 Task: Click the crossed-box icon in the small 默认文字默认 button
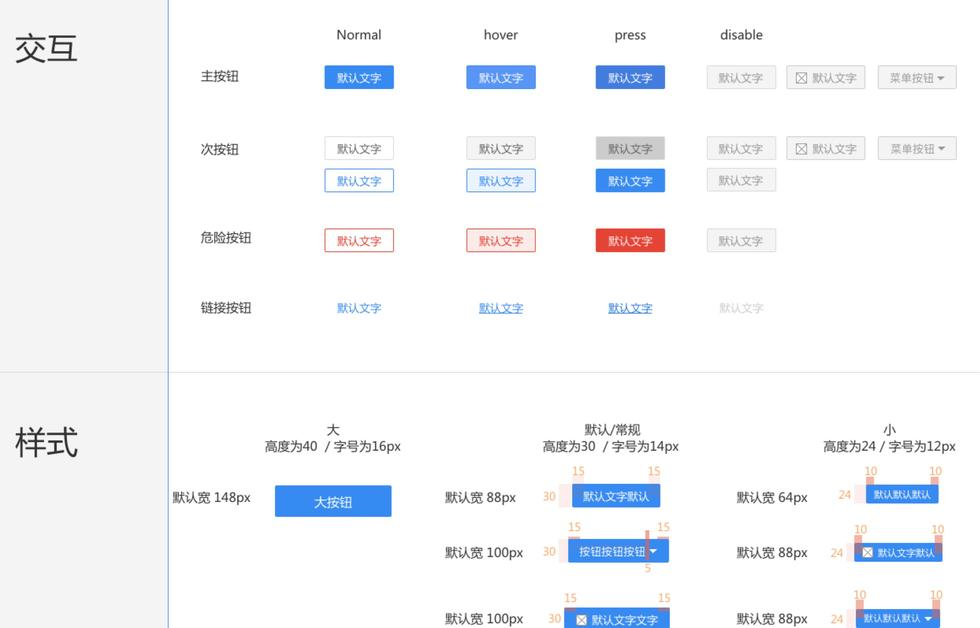coord(868,552)
